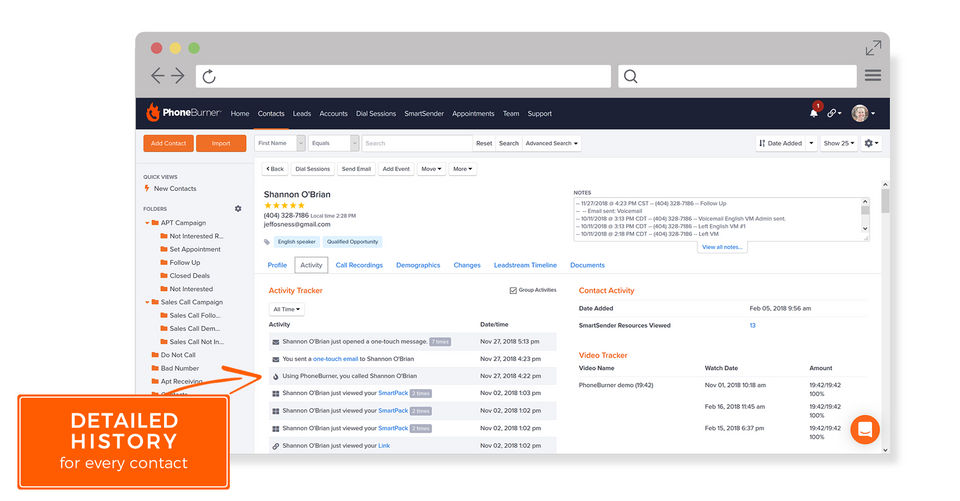Collapse the Sales Call Campaign folder

[147, 302]
